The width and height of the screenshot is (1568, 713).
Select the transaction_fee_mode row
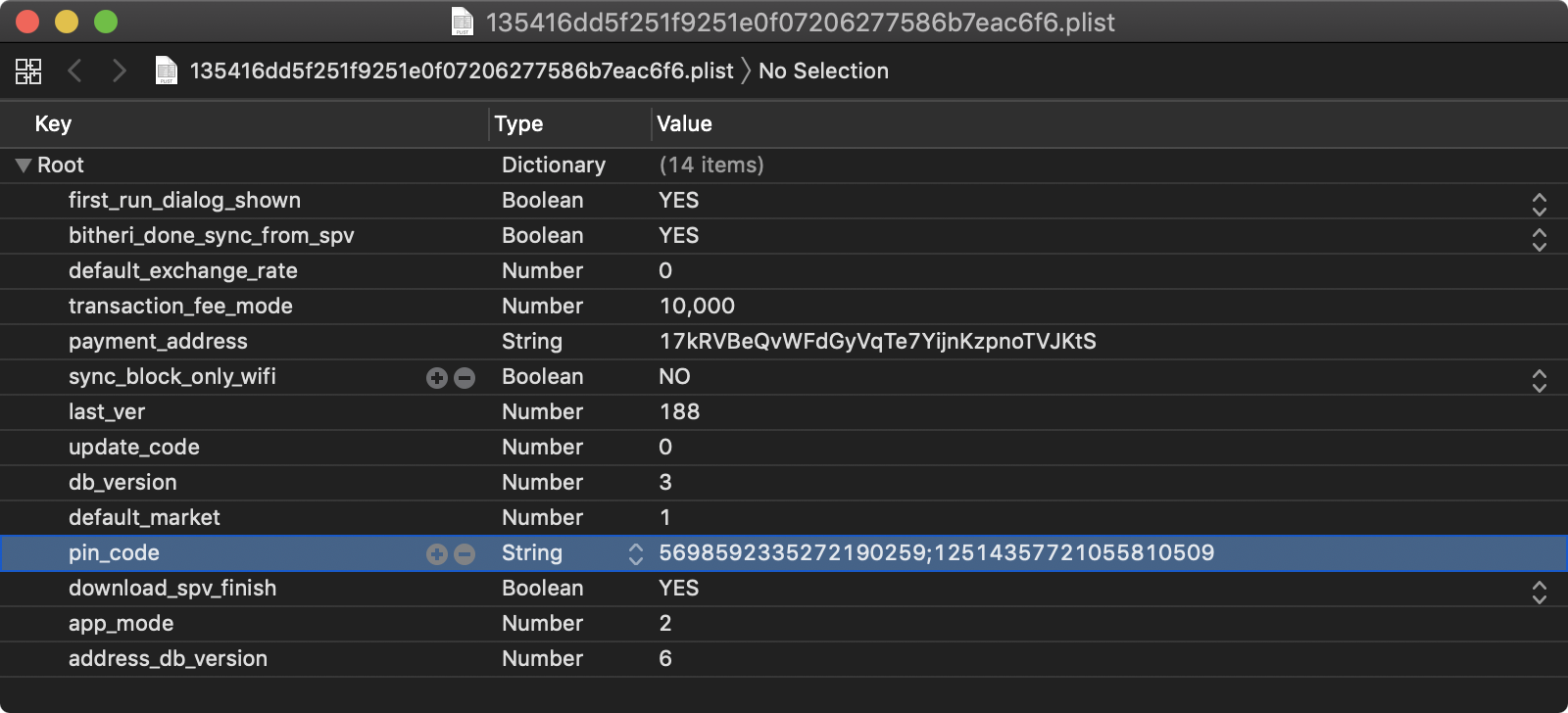coord(180,307)
